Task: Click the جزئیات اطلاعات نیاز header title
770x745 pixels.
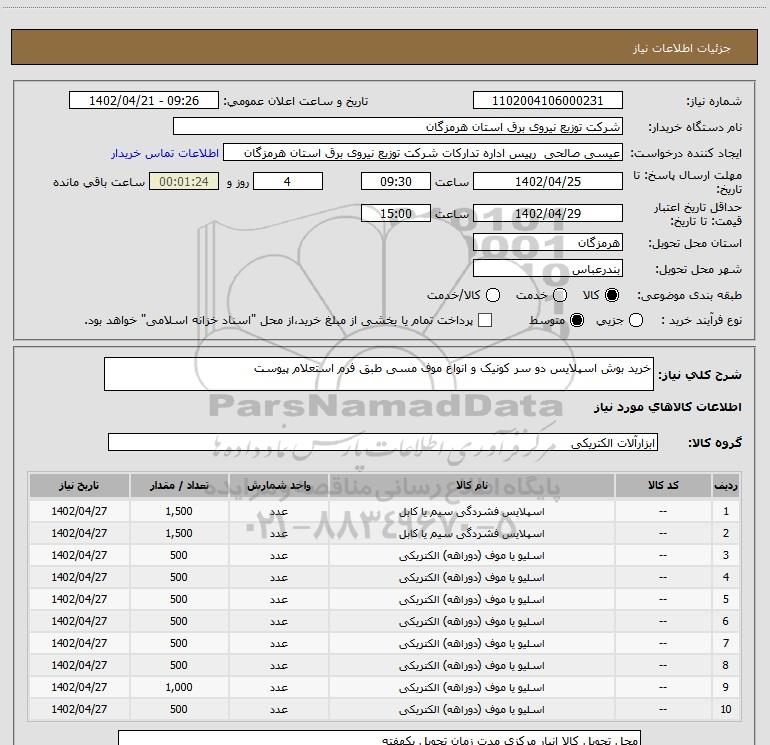Action: [x=682, y=48]
